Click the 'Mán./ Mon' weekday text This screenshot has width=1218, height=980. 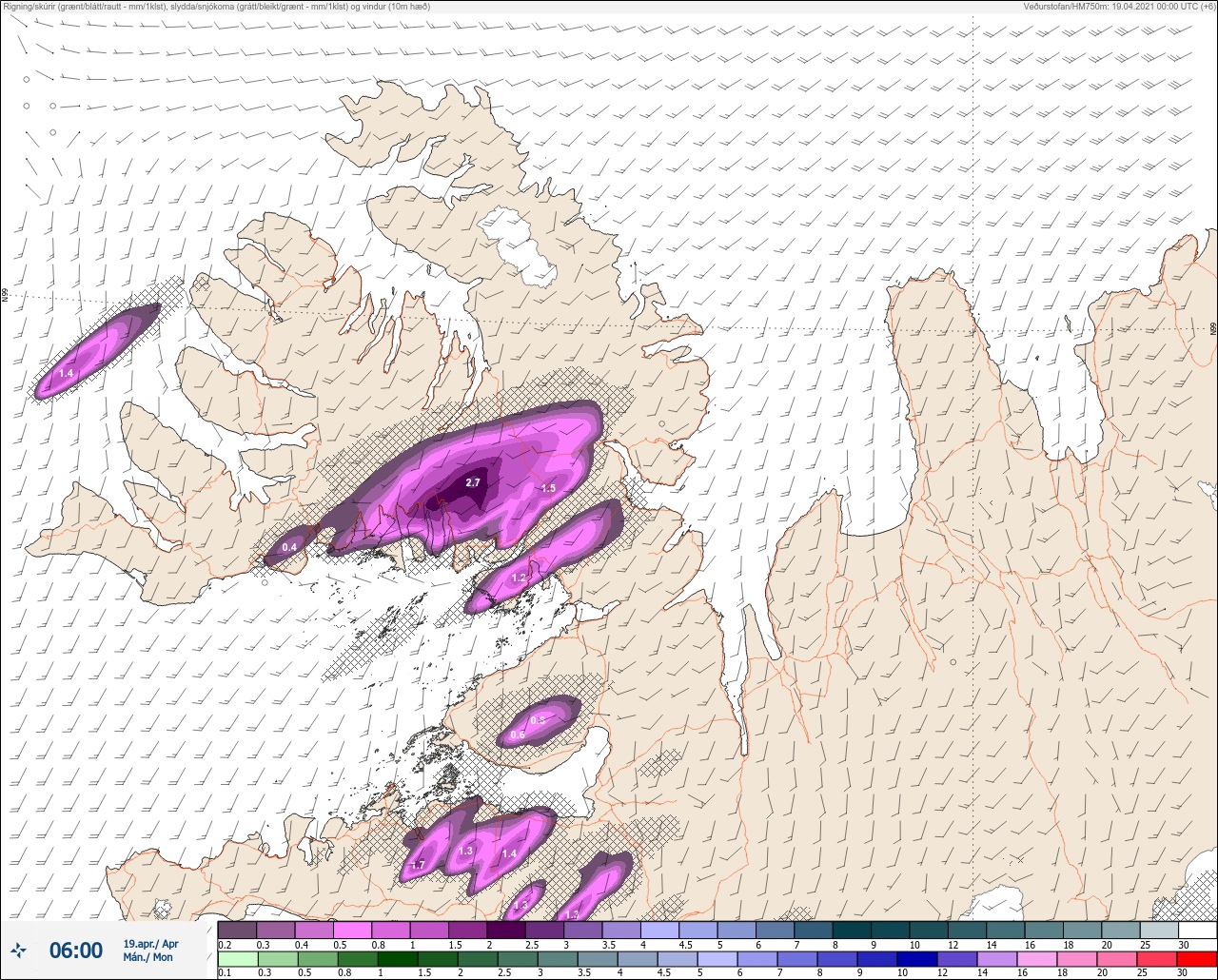[148, 958]
